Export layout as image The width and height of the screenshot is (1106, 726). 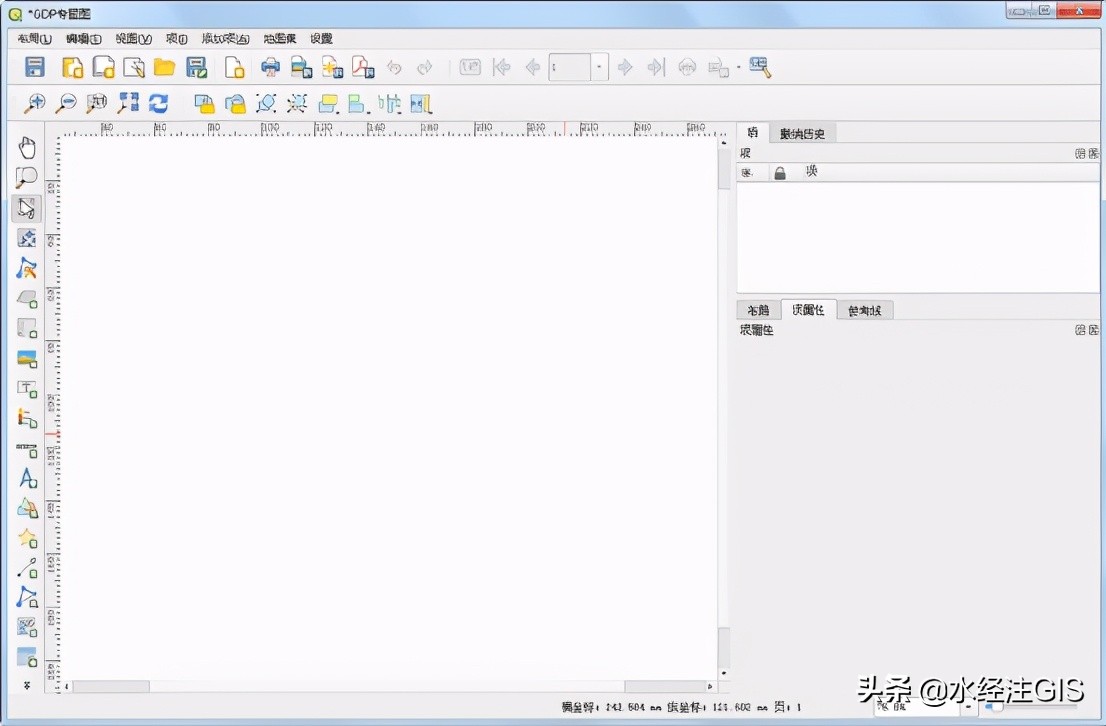coord(301,67)
